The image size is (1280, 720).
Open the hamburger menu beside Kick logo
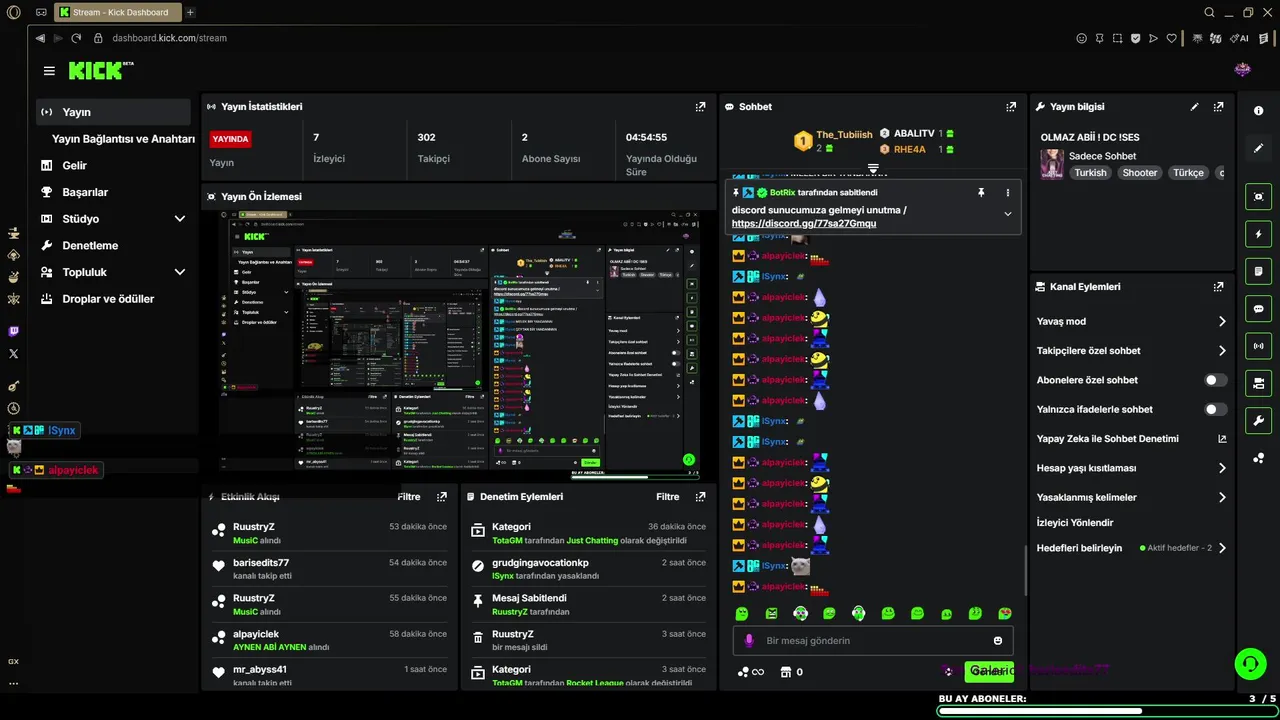[x=49, y=71]
